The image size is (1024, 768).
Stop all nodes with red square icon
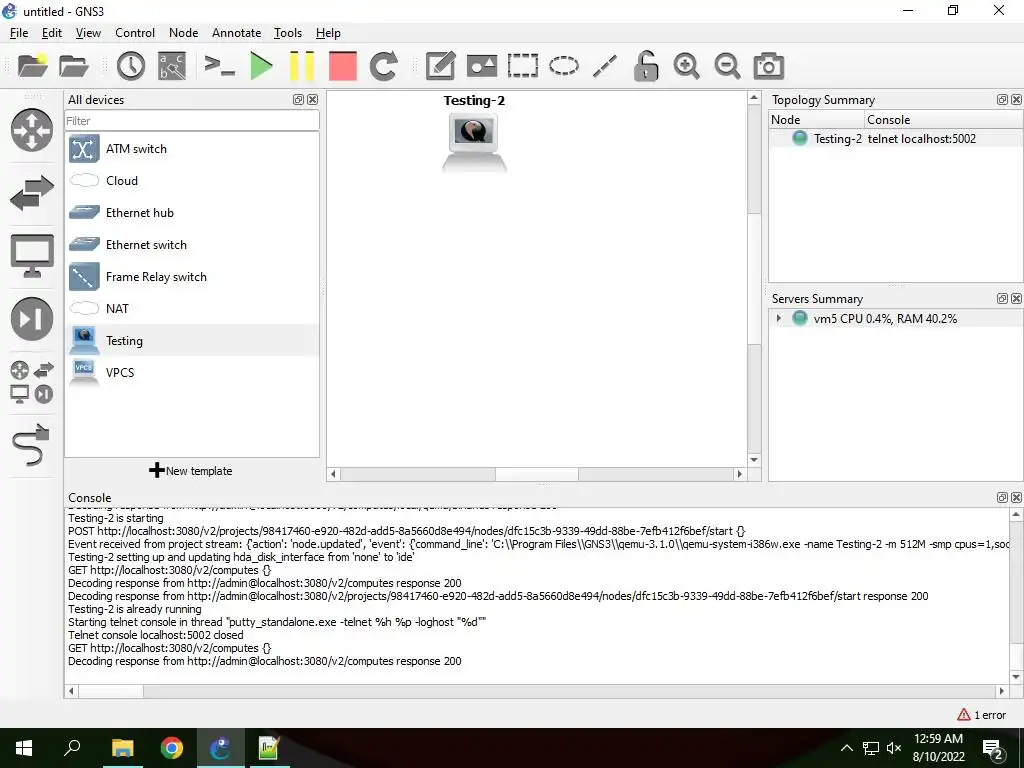pyautogui.click(x=342, y=66)
